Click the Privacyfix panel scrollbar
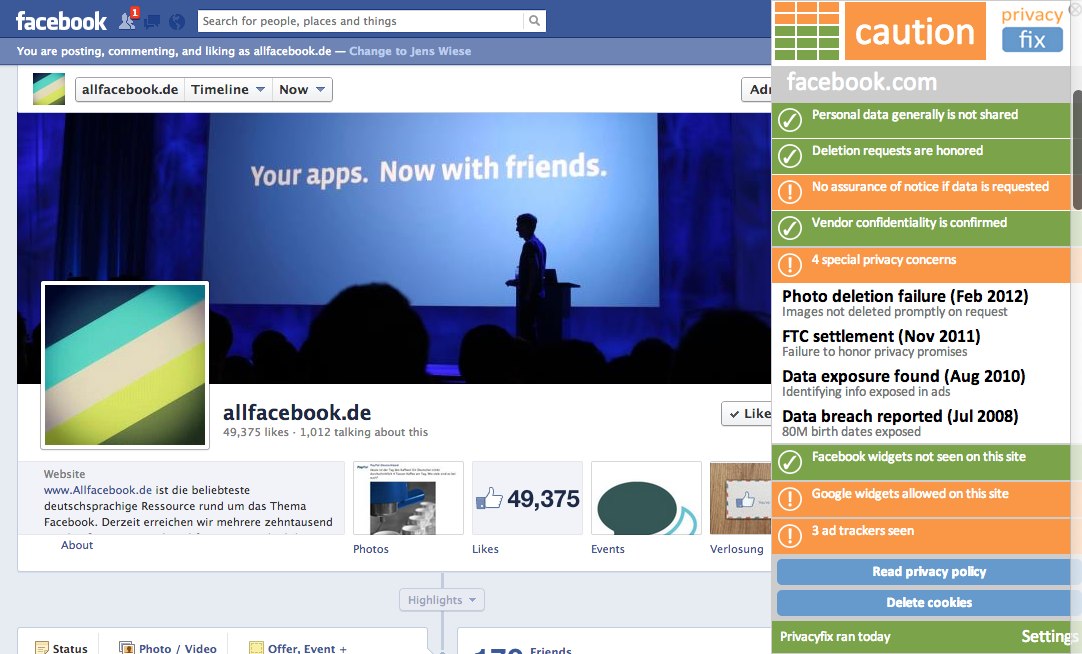The image size is (1082, 654). pos(1076,149)
